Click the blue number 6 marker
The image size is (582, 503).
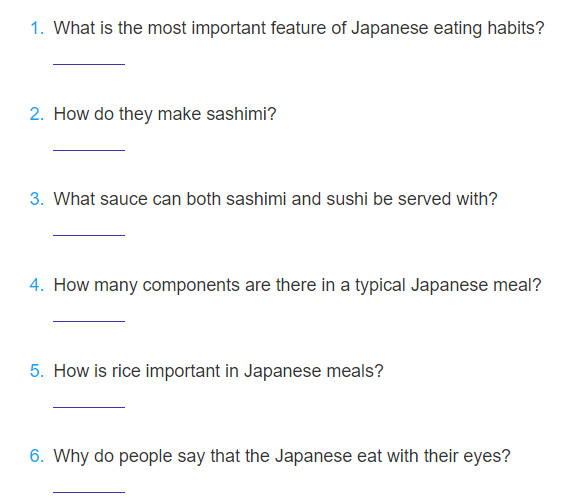[37, 456]
